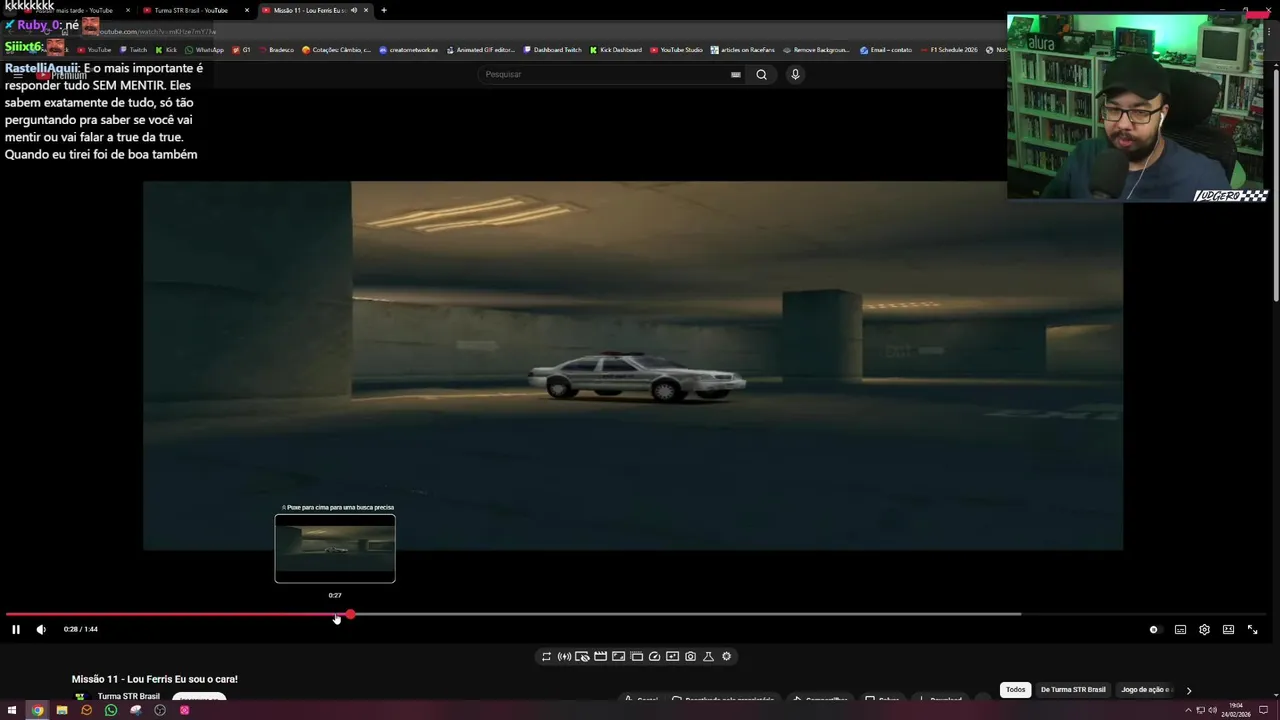
Task: Open the taskbar clock showing 19:04
Action: (x=1236, y=710)
